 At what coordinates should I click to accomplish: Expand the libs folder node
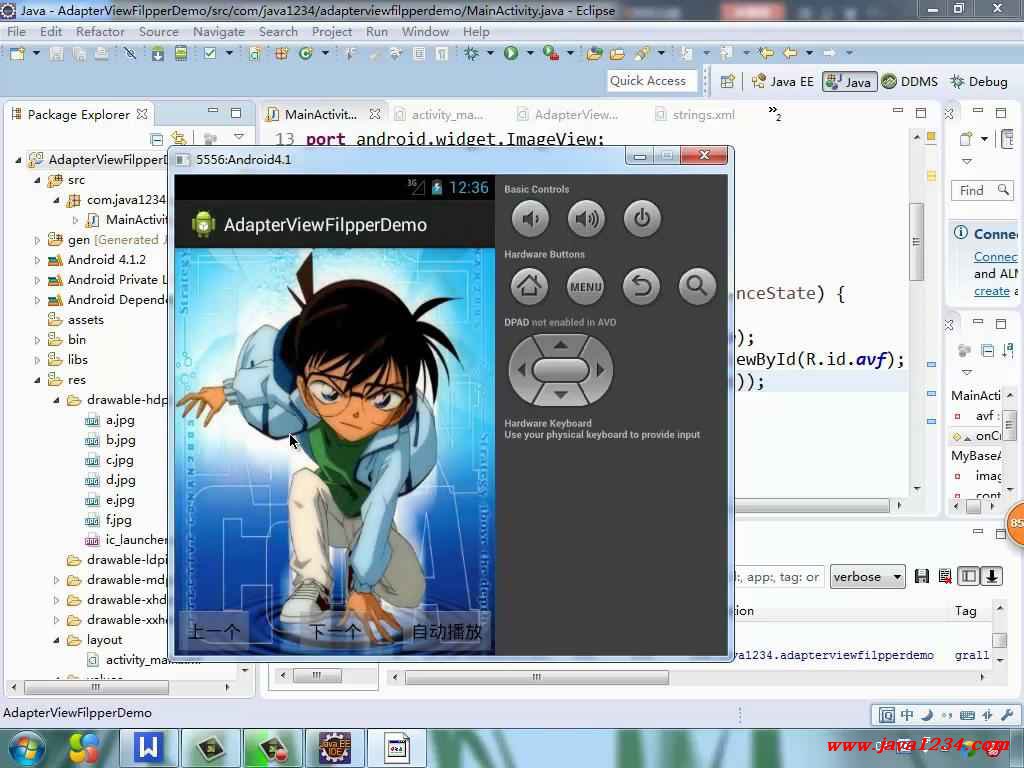click(37, 360)
